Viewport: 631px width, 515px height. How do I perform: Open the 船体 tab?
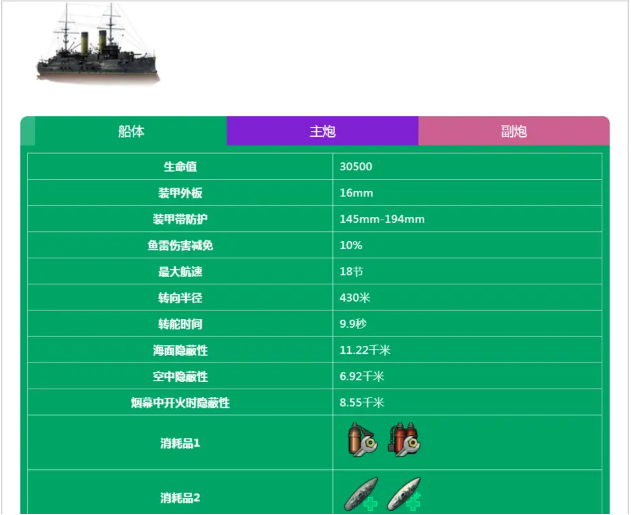tap(131, 131)
